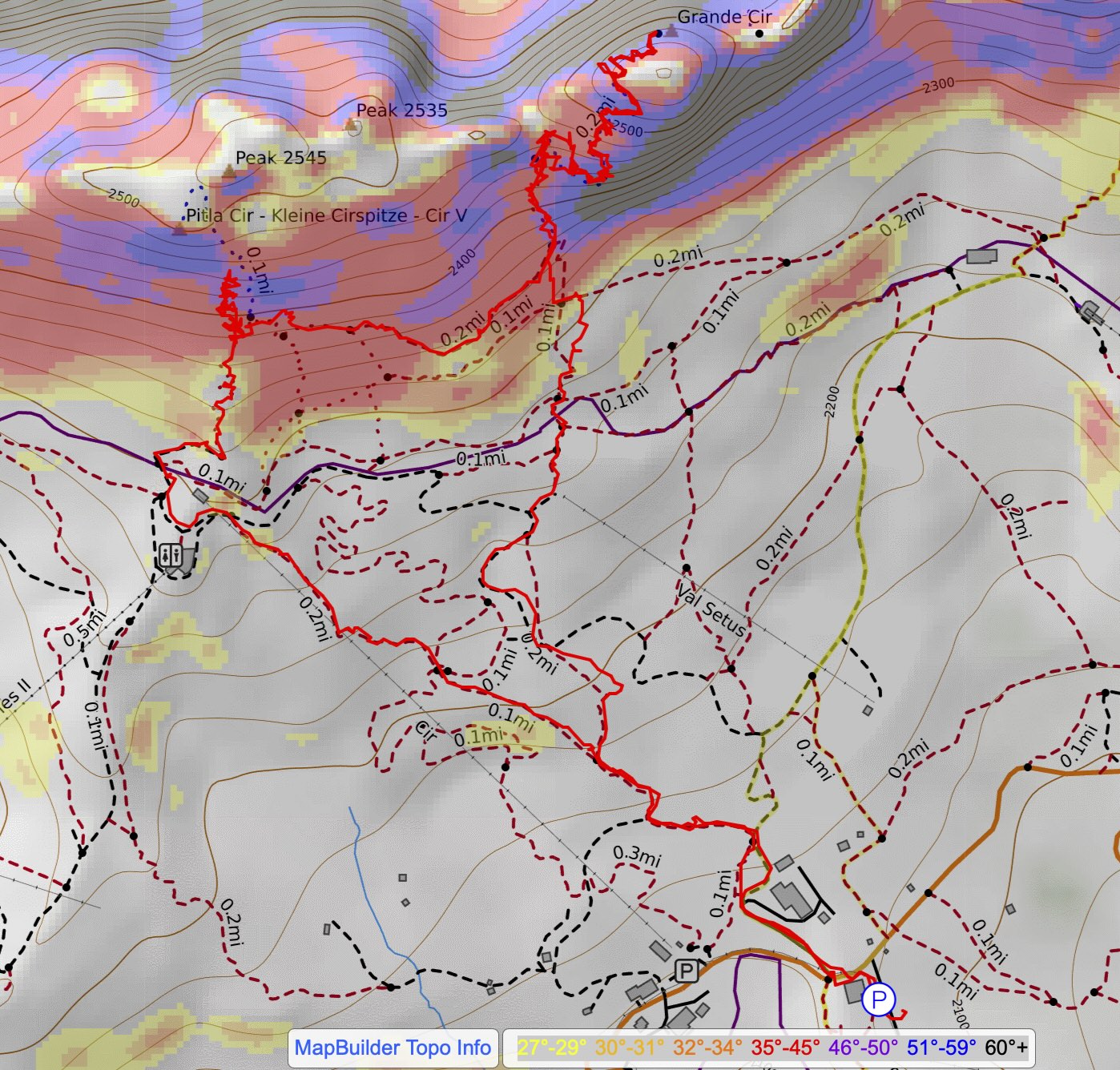This screenshot has width=1120, height=1070.
Task: Click the 0.3mi trail distance label
Action: point(637,855)
